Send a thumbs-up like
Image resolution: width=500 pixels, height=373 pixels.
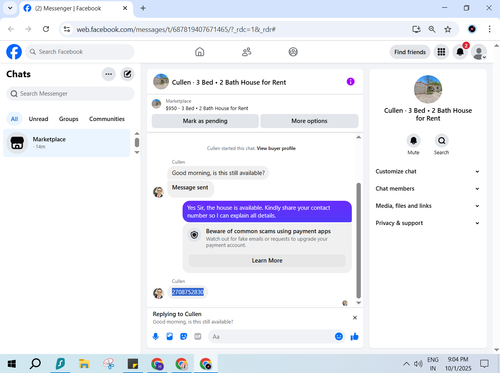(354, 337)
